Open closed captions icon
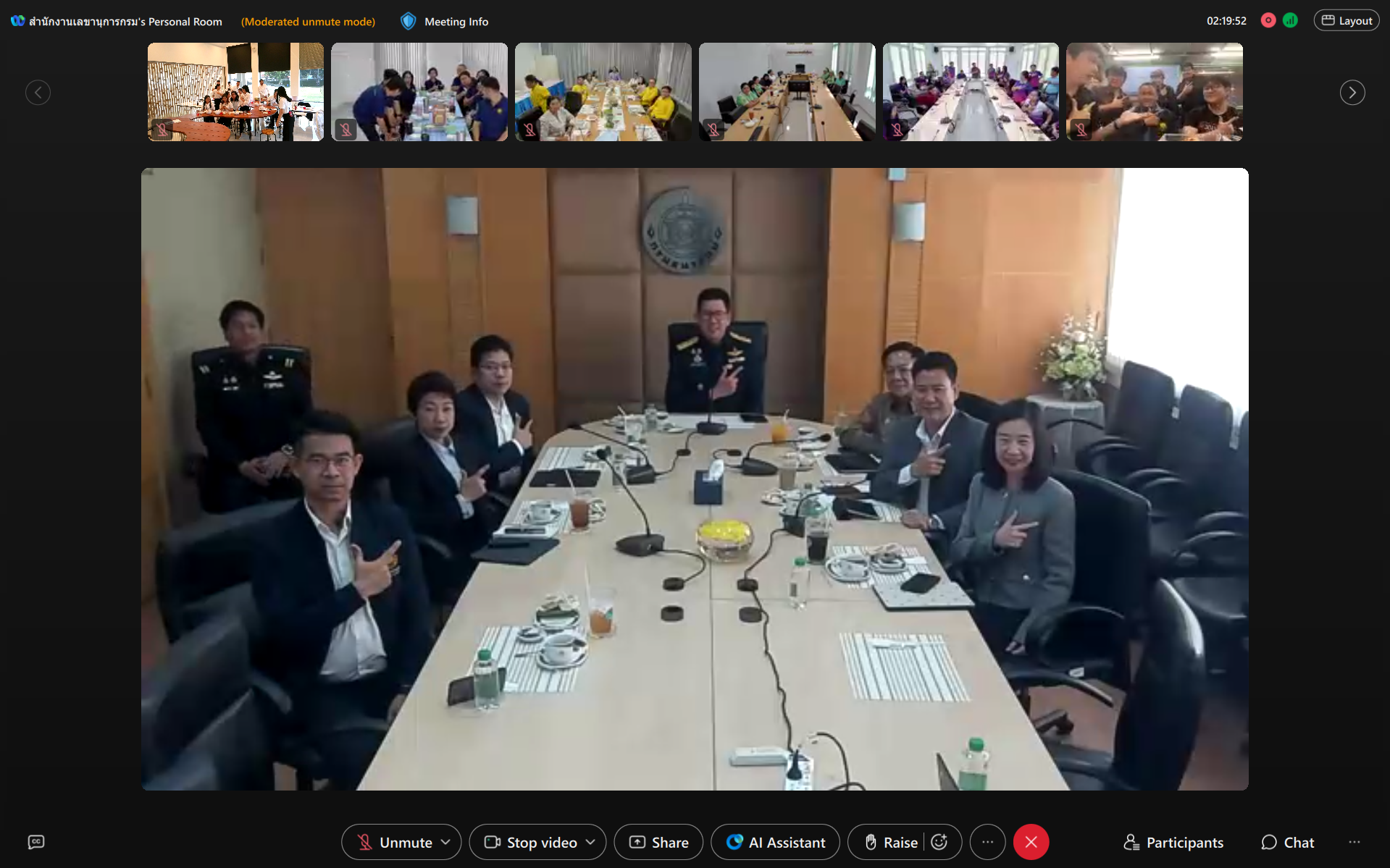 [36, 841]
